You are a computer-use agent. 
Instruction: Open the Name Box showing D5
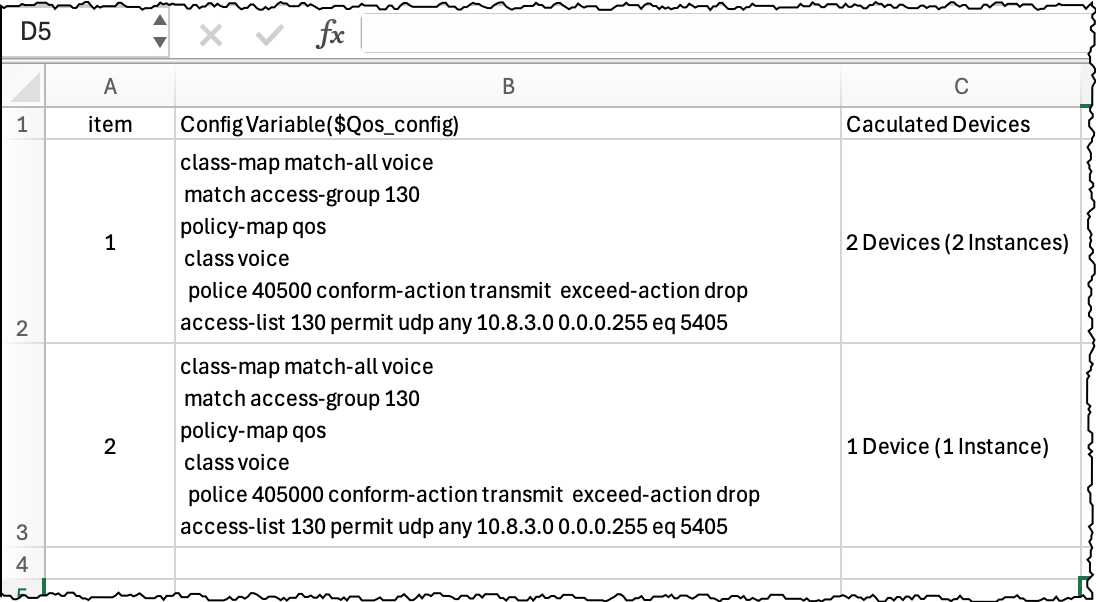(70, 33)
